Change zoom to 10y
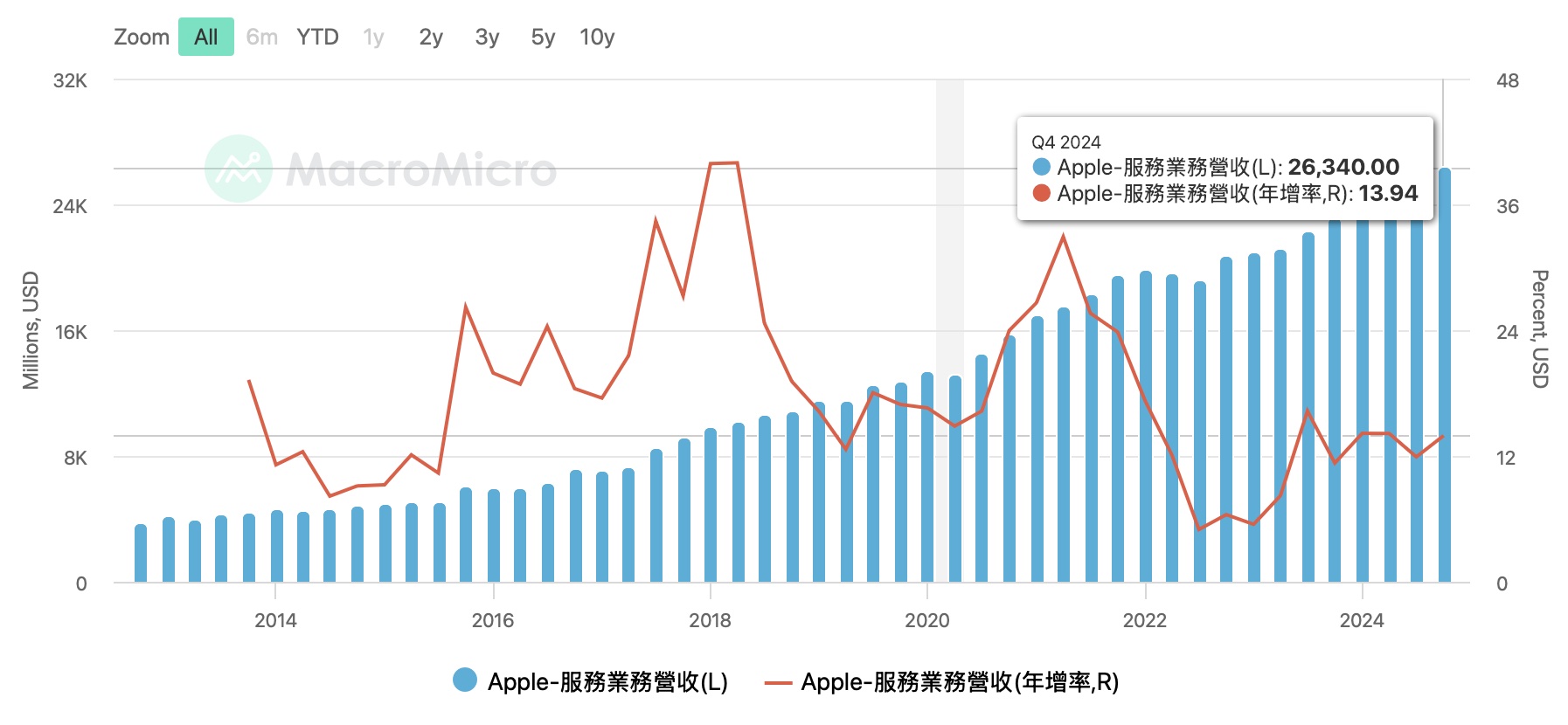Viewport: 1568px width, 725px height. (597, 37)
